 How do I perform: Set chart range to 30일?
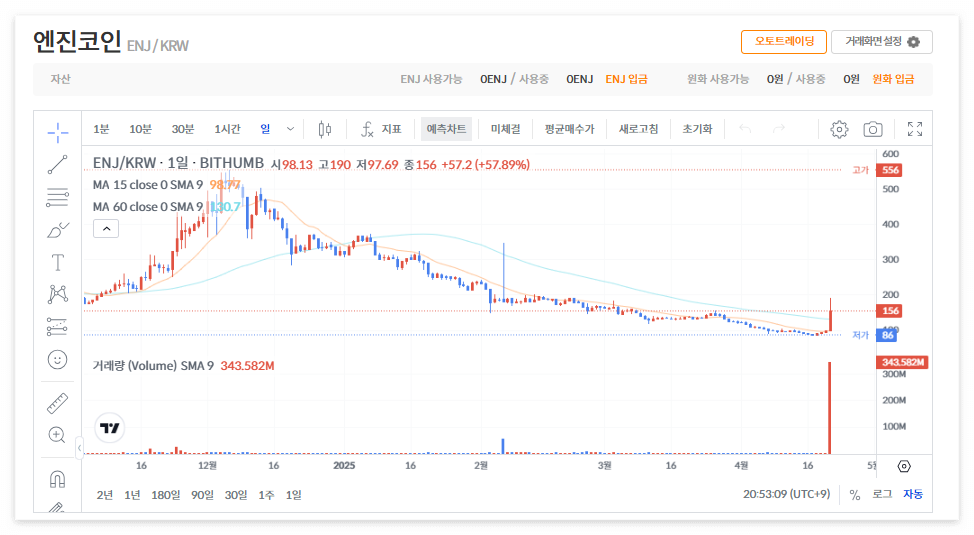pos(236,495)
